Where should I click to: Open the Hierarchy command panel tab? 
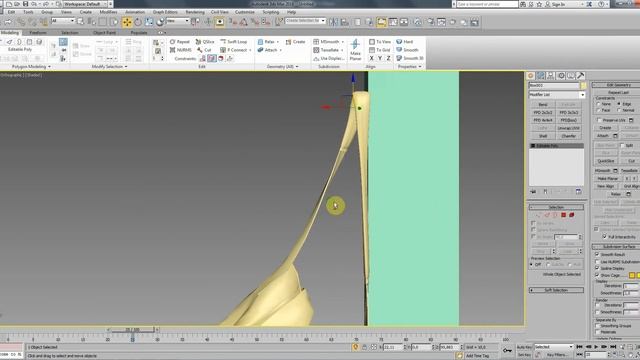(x=551, y=76)
